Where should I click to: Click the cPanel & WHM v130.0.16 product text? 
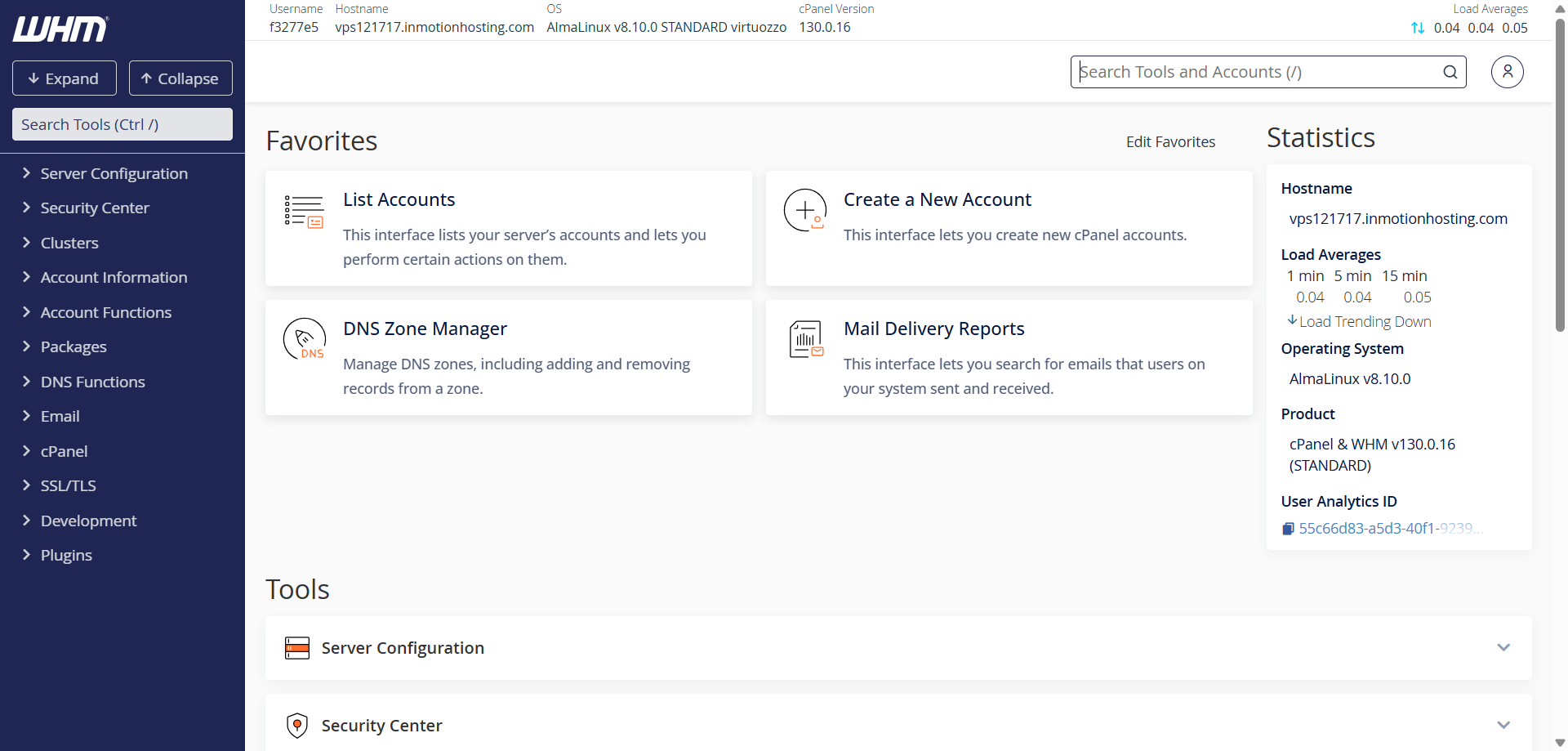[1372, 455]
